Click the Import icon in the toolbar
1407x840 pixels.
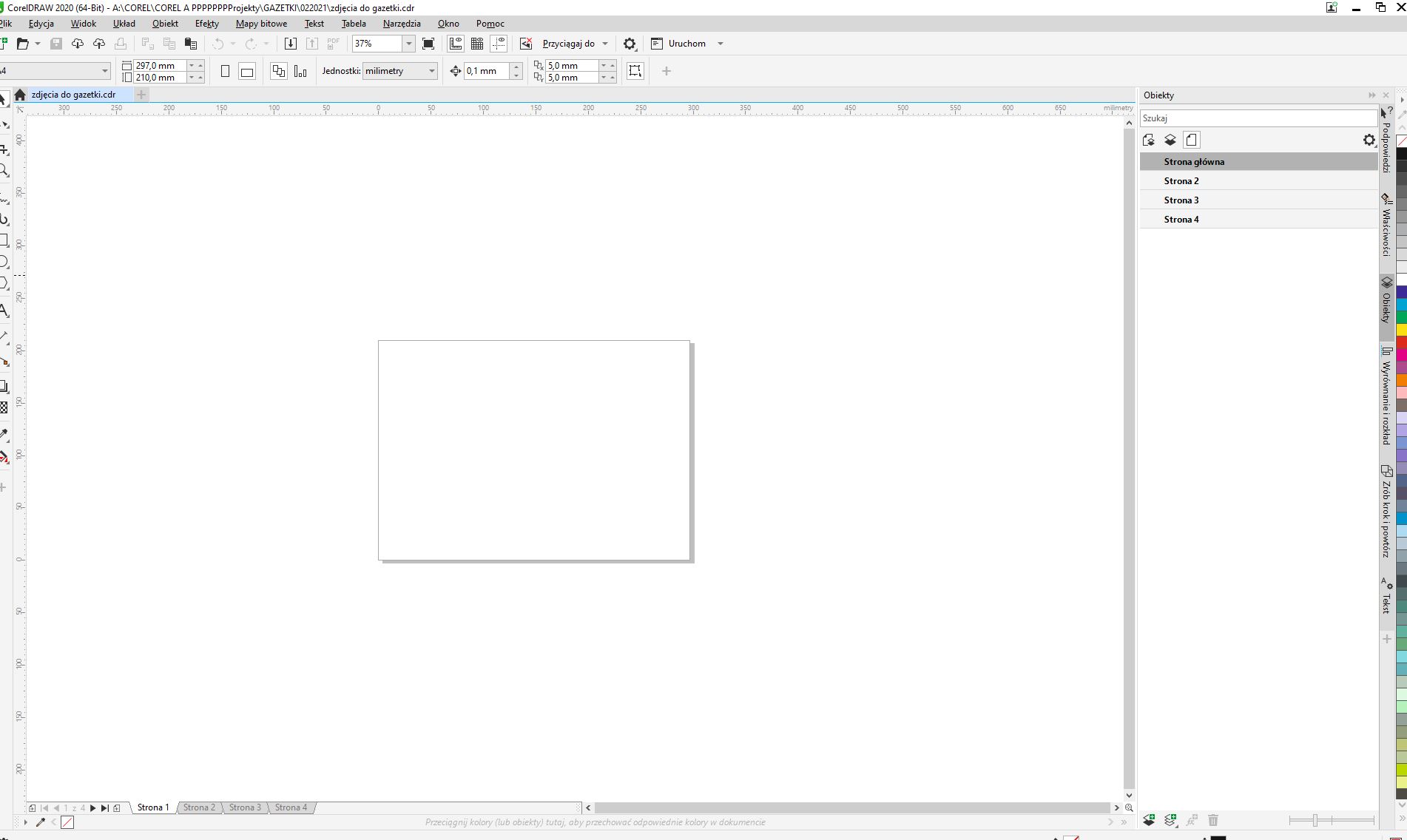click(x=291, y=44)
